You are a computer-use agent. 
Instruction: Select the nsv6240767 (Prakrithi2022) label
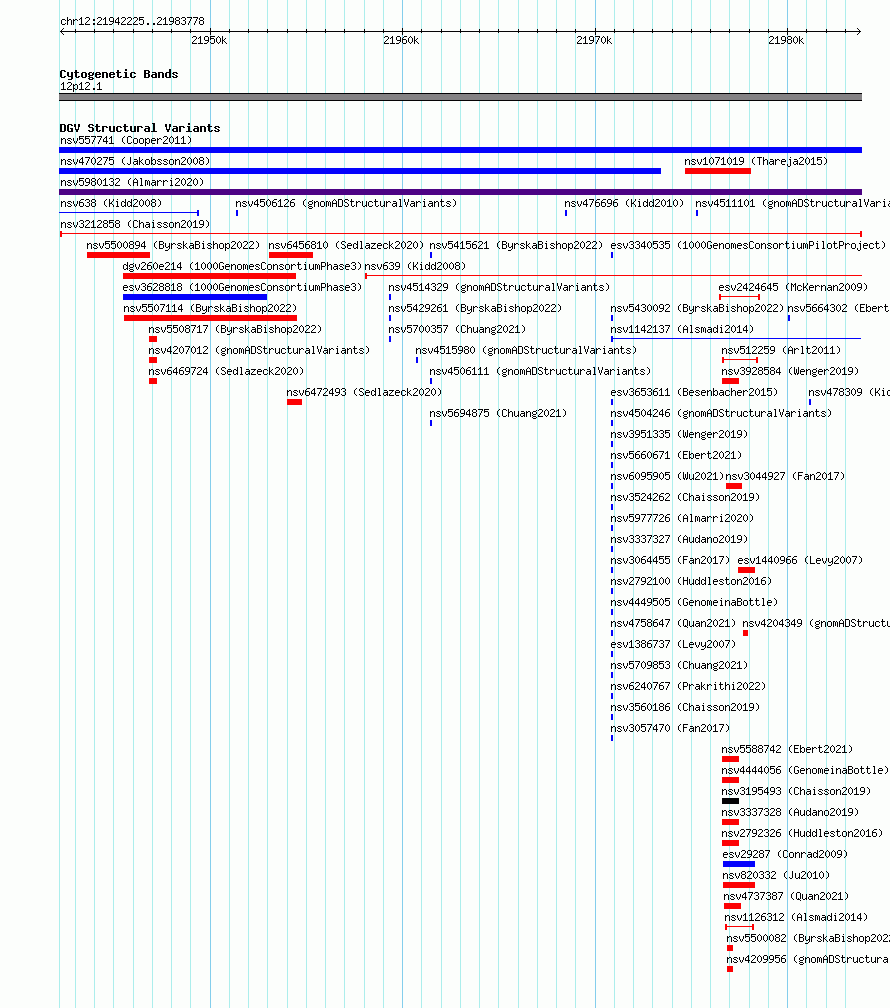pos(689,687)
